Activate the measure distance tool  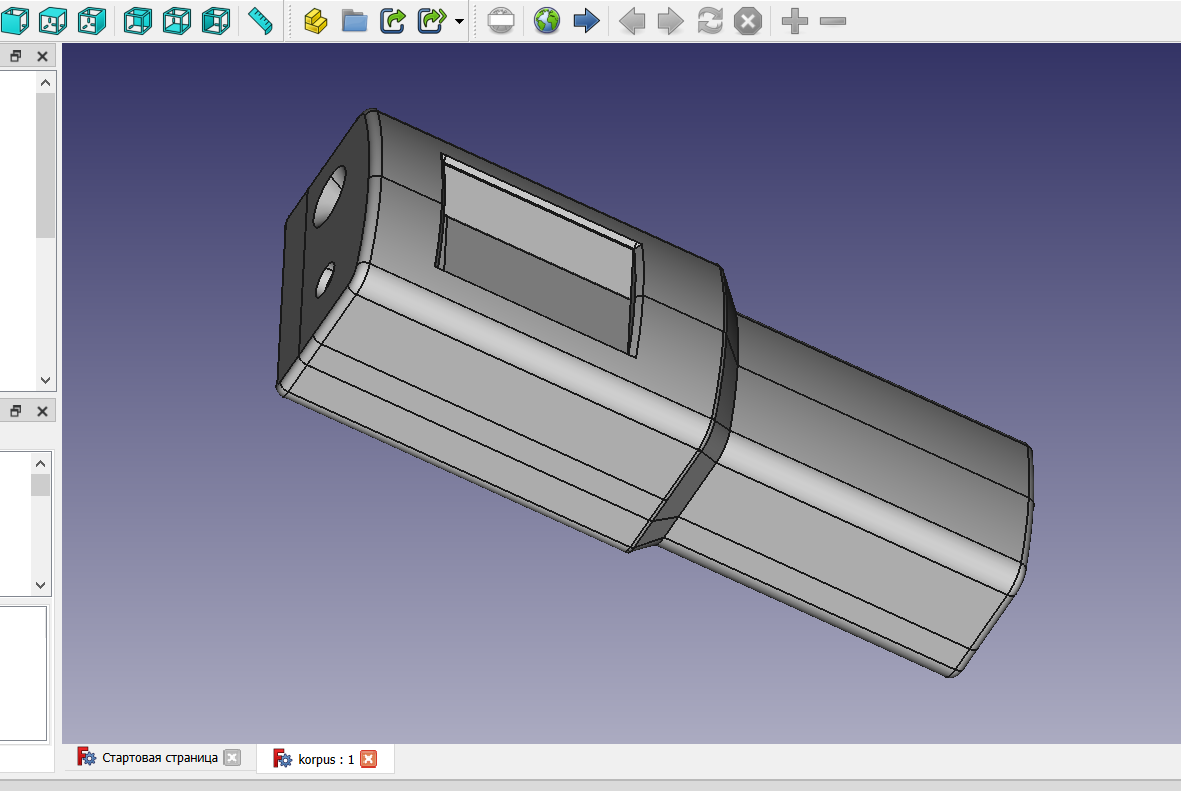coord(259,20)
